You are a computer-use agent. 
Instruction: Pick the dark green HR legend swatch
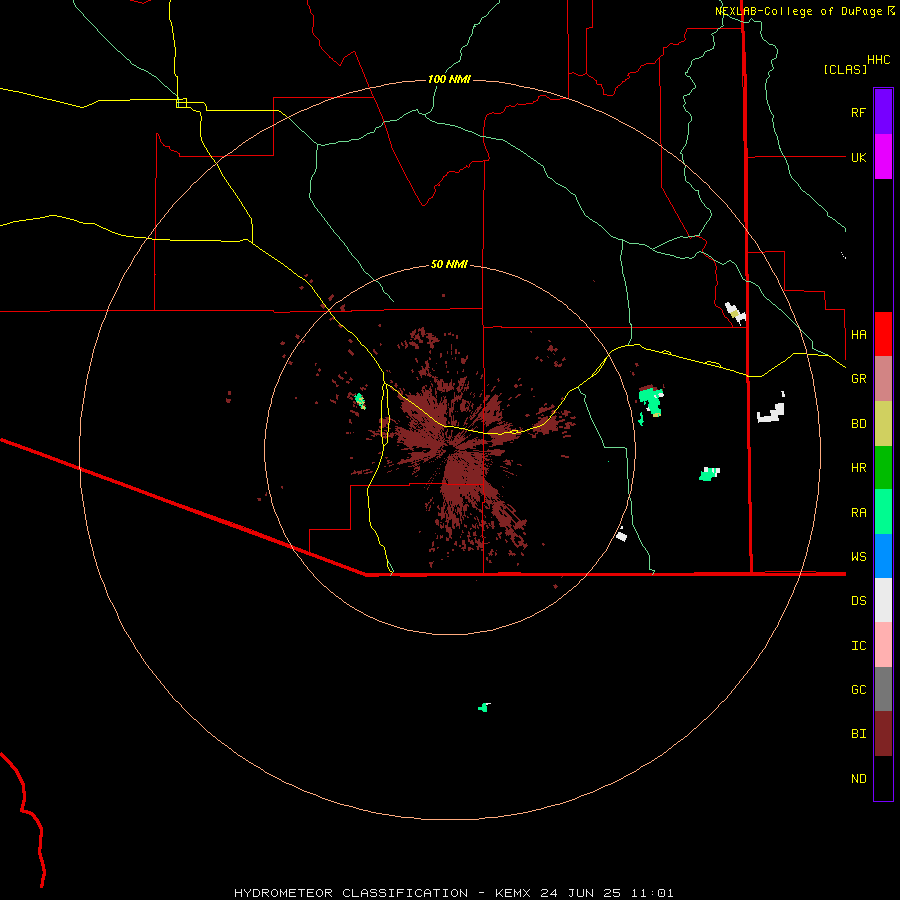[x=883, y=468]
